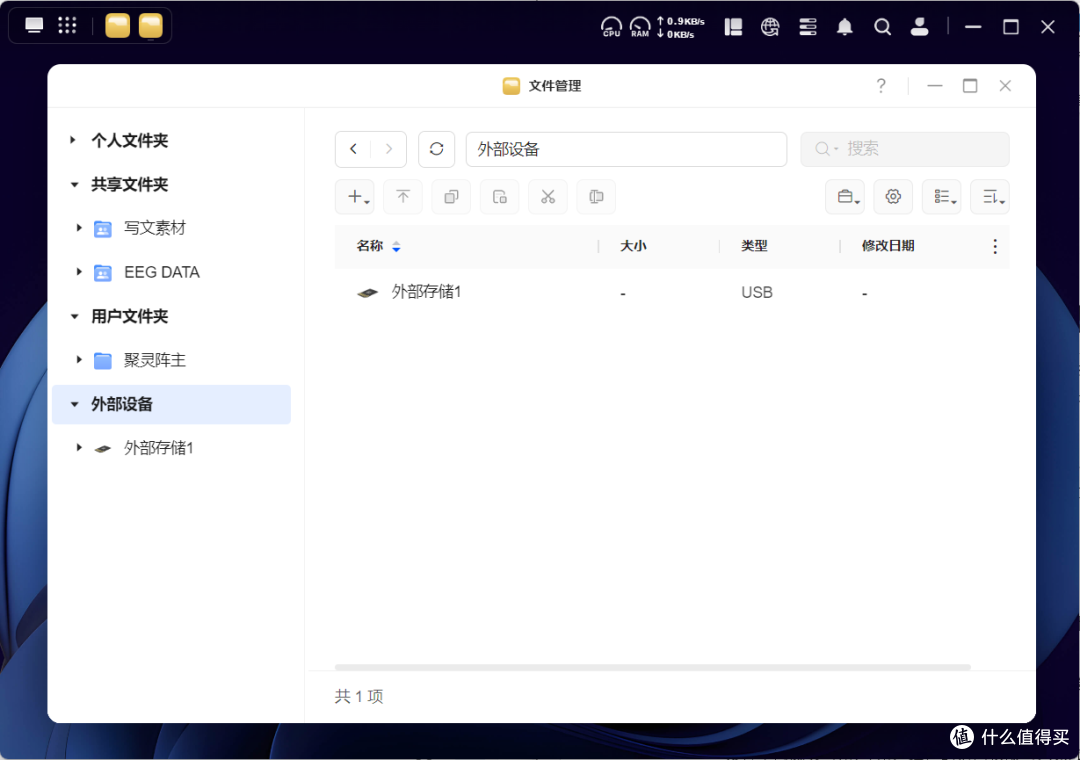The image size is (1080, 760).
Task: Open the app grid launcher
Action: click(67, 26)
